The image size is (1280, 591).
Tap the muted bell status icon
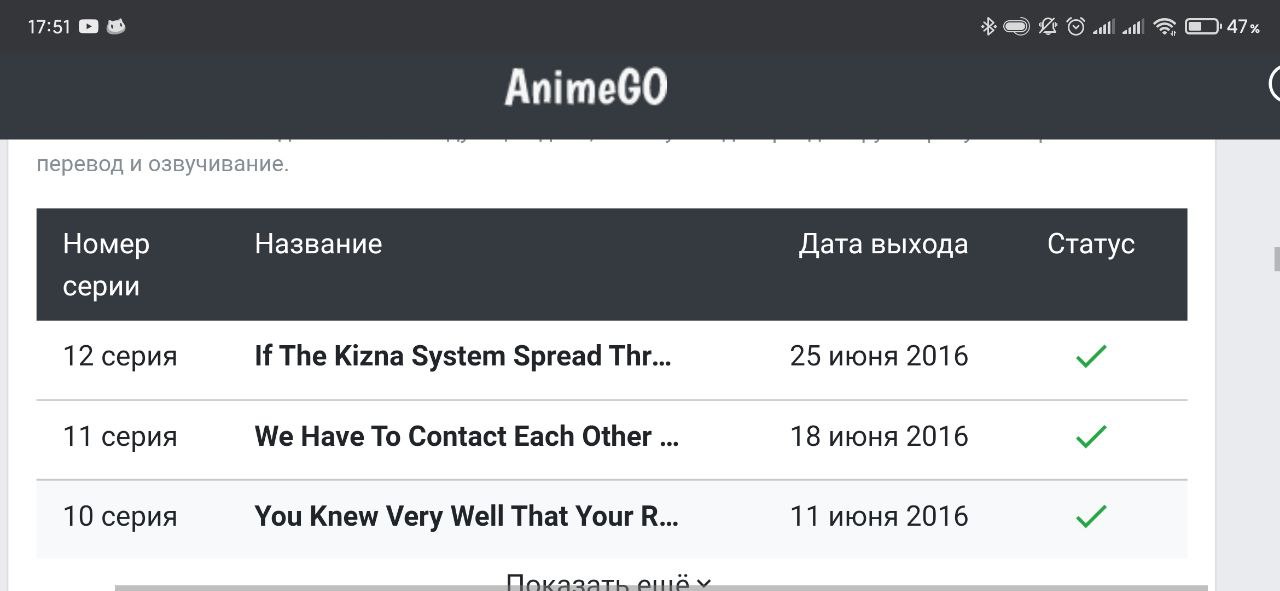(x=1047, y=27)
